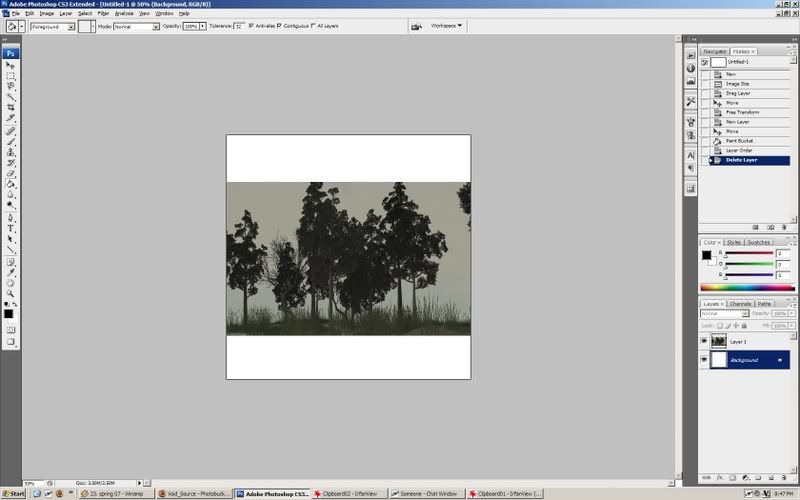Select the Lasso tool
800x500 pixels.
coord(11,87)
